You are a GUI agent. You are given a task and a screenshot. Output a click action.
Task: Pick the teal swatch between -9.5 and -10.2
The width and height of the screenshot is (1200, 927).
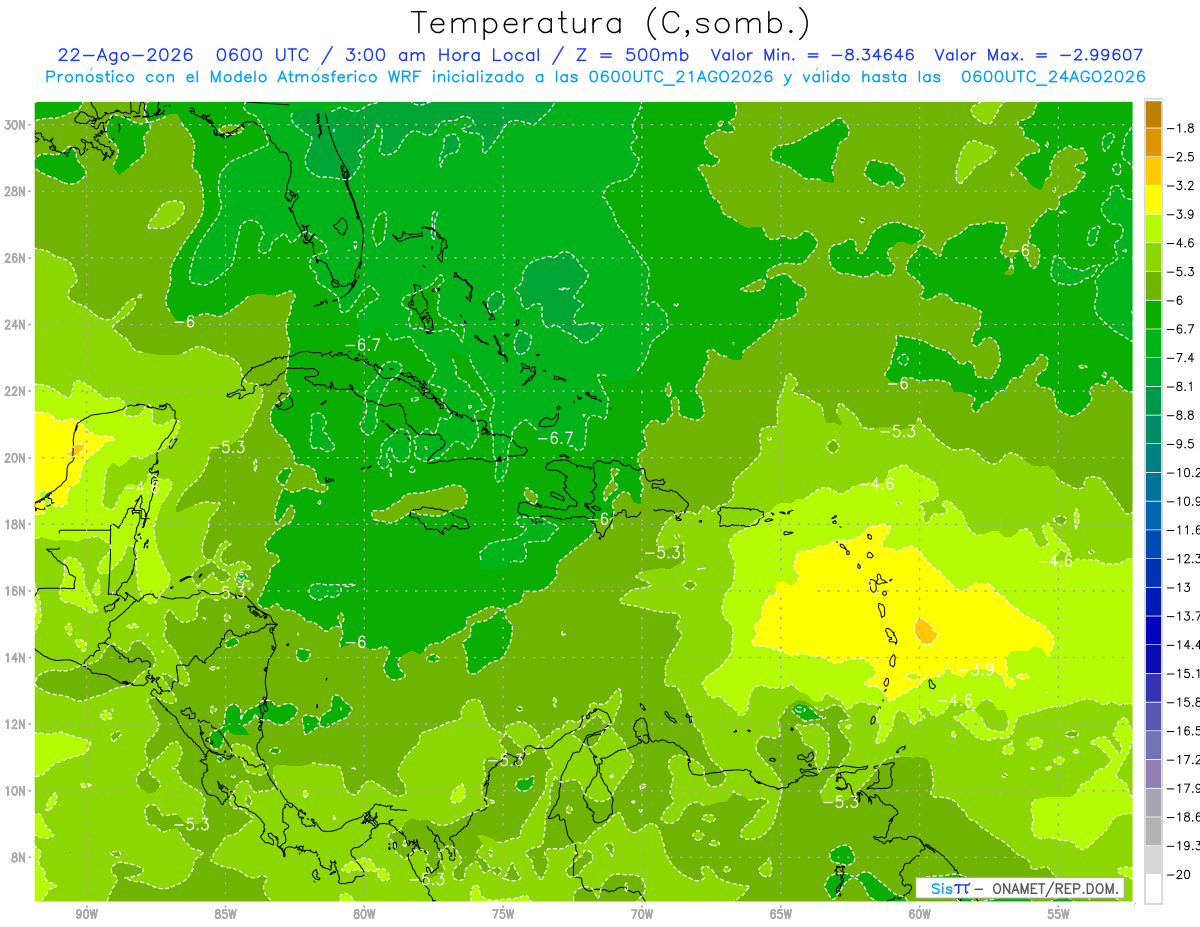[x=1153, y=458]
